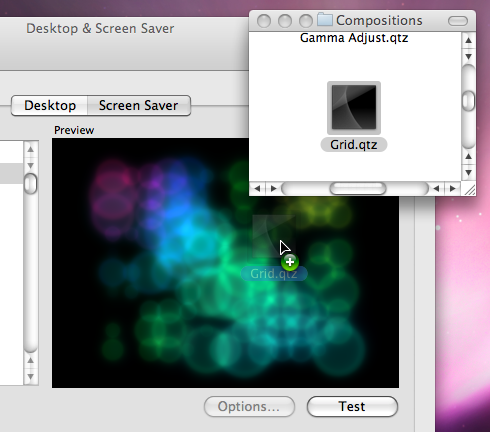Click Compositions vertical scrollbar bottom down arrow
490x432 pixels.
469,173
